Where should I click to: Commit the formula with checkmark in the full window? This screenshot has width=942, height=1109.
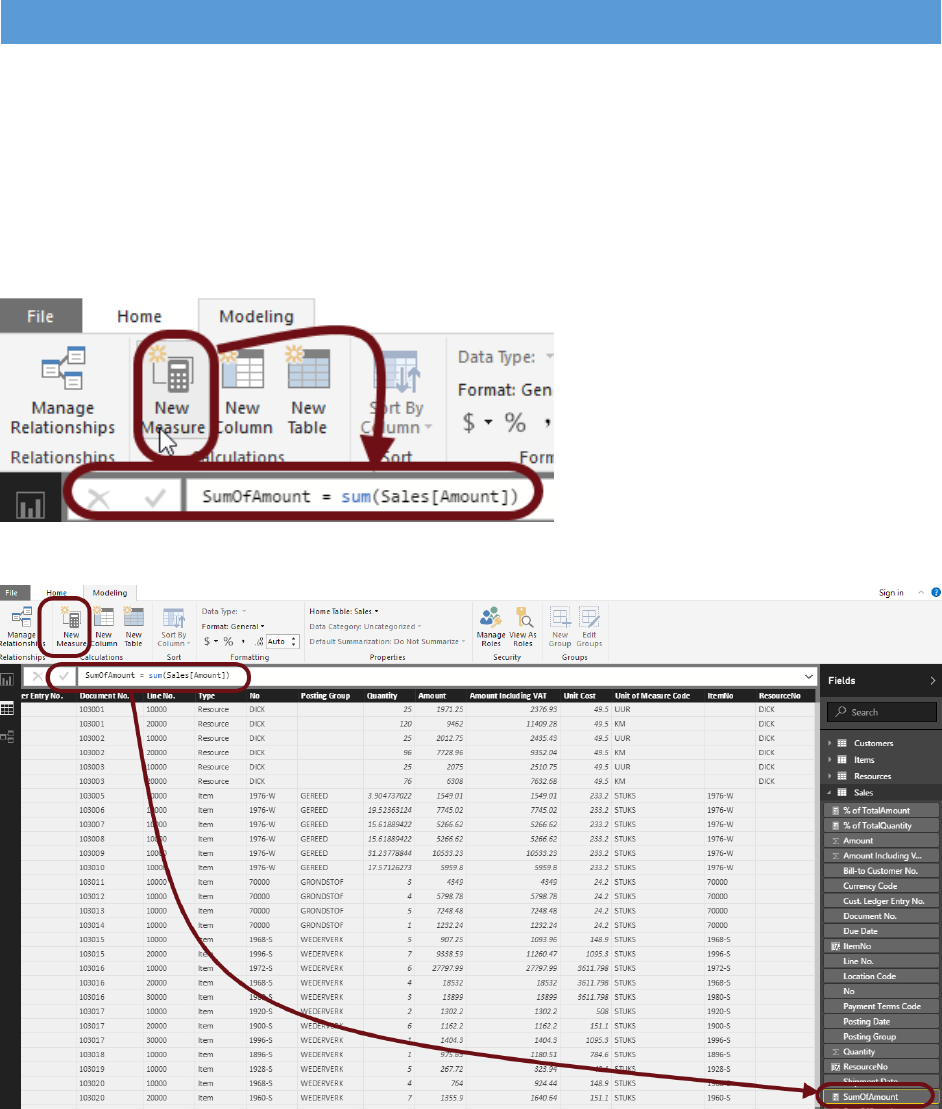(x=64, y=676)
